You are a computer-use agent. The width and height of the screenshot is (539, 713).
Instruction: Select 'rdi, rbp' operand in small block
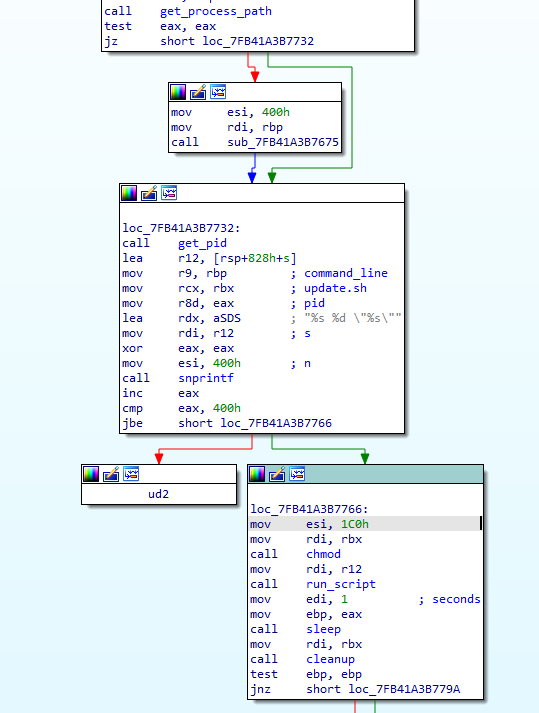click(255, 127)
